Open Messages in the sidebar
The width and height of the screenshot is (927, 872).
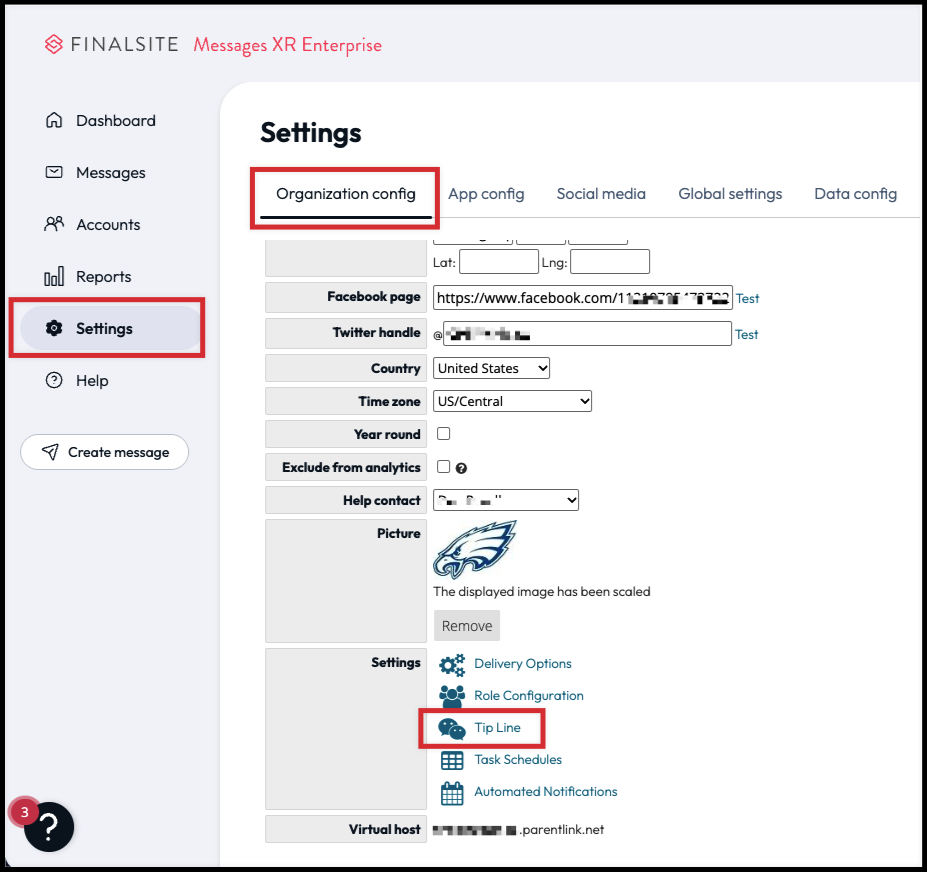tap(111, 173)
